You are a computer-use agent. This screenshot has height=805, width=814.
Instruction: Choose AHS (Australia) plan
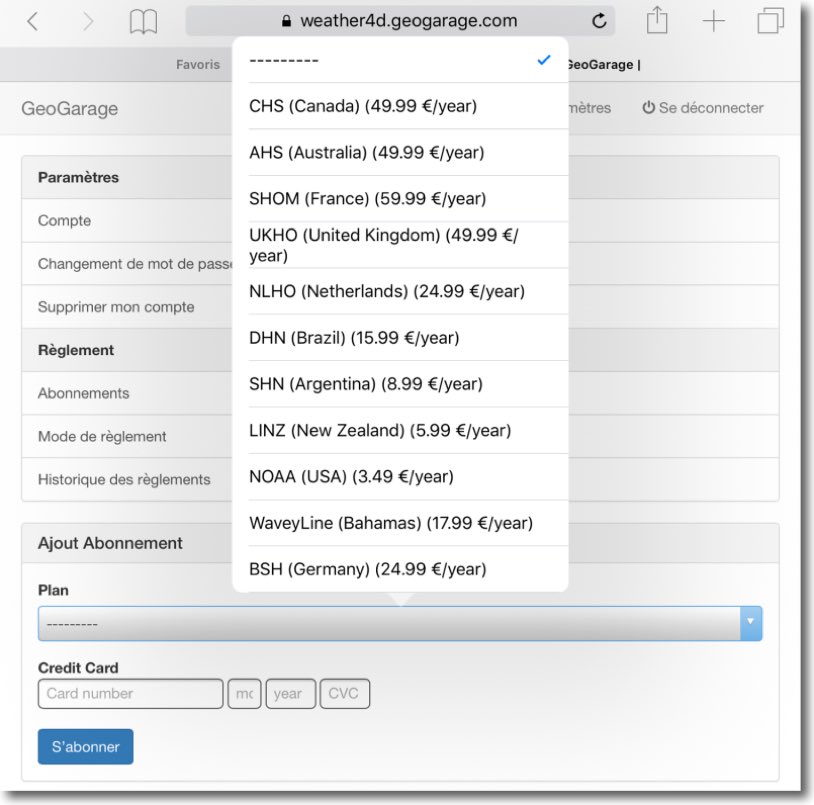(x=400, y=153)
